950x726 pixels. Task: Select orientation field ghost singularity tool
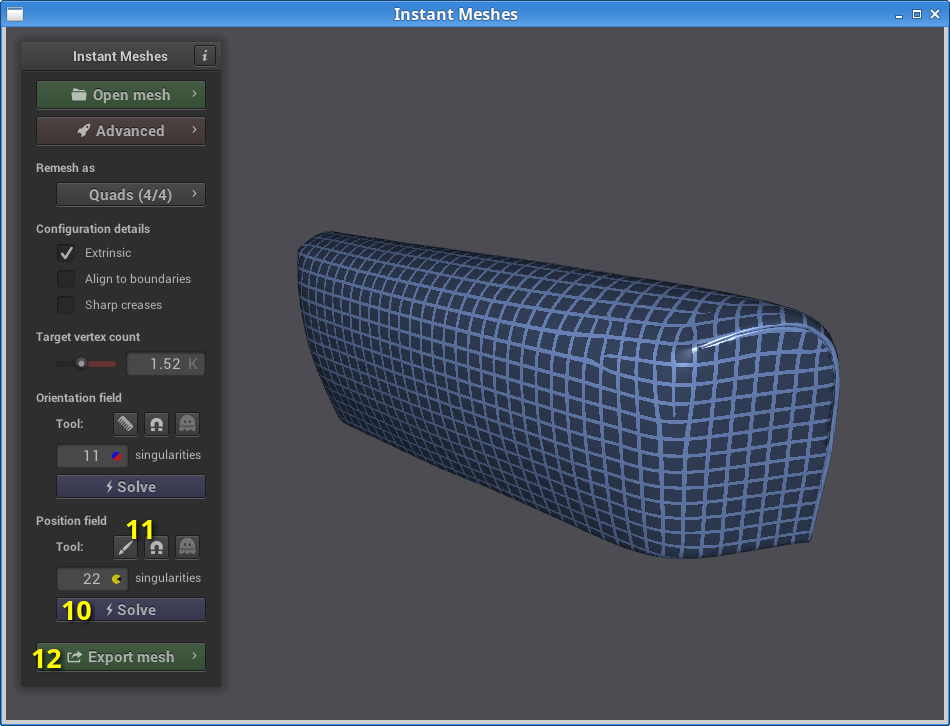tap(187, 424)
